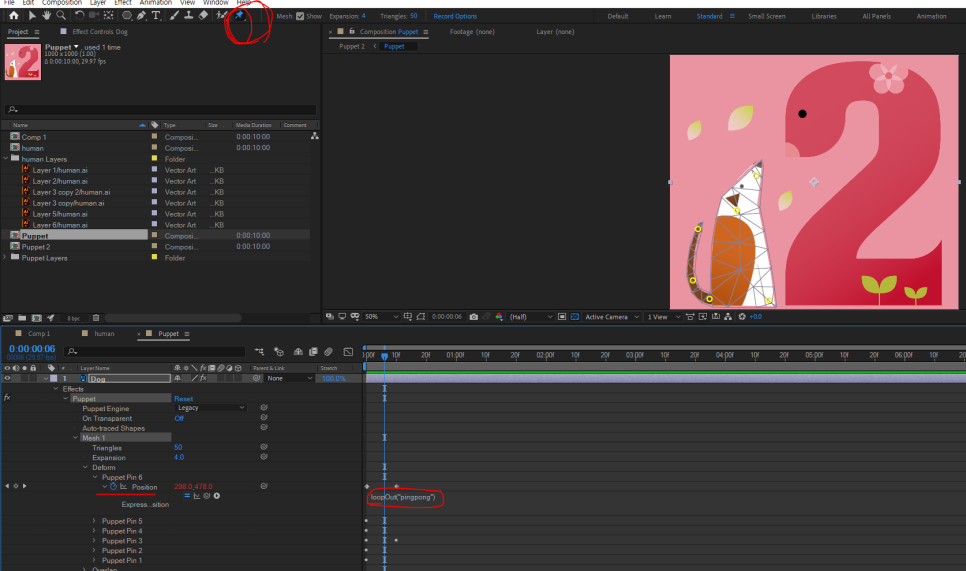Select the Clone Stamp tool

click(x=189, y=15)
